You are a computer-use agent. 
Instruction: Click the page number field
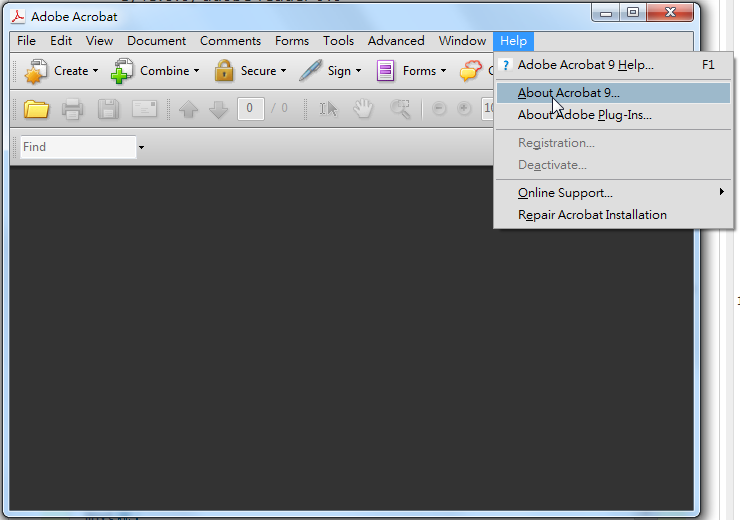point(251,109)
